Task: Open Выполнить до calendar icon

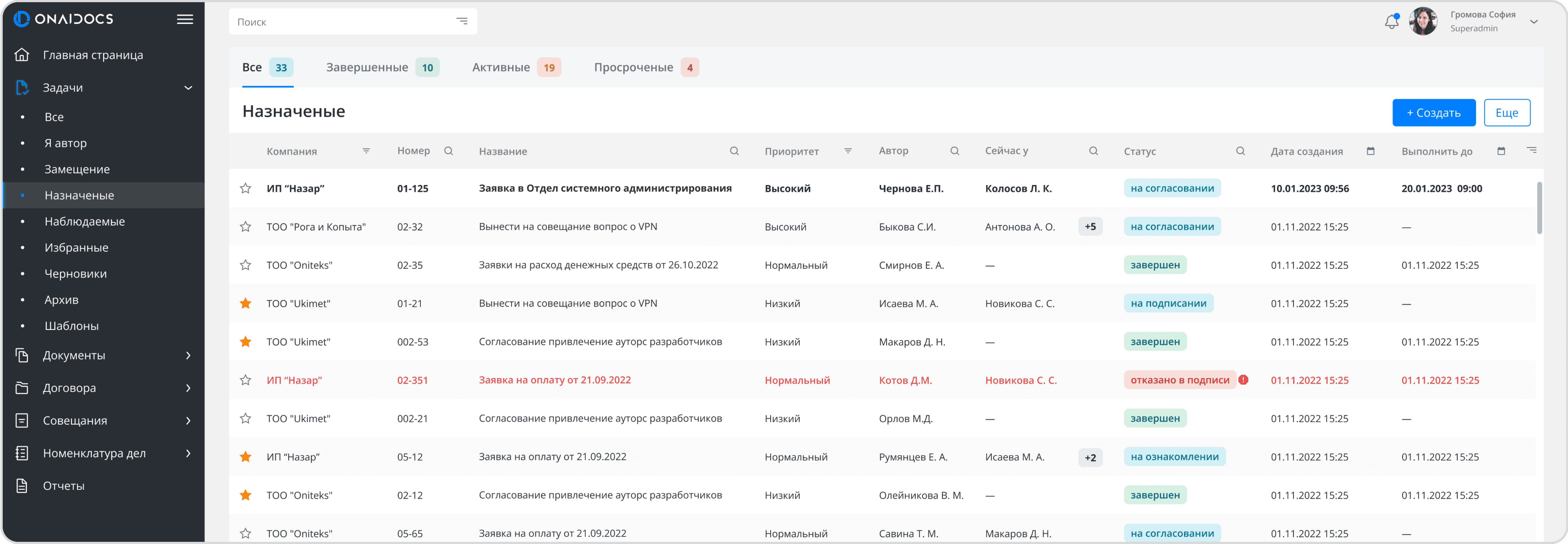Action: click(1501, 151)
